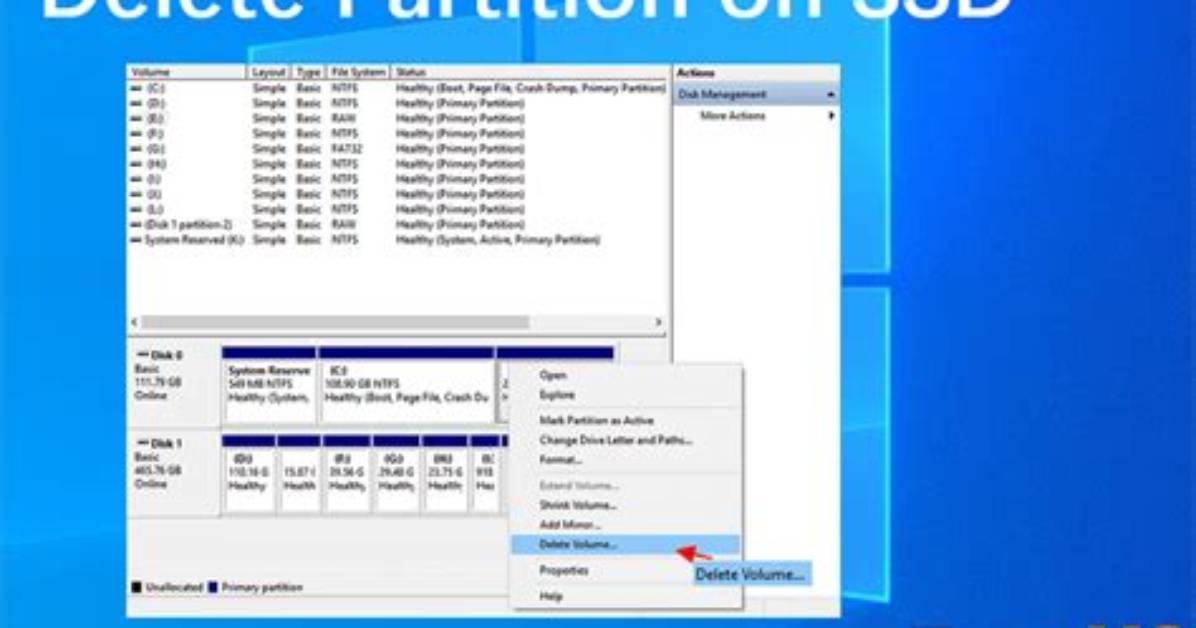This screenshot has height=628, width=1196.
Task: Click the volume list scrollbar left arrow
Action: [x=134, y=323]
